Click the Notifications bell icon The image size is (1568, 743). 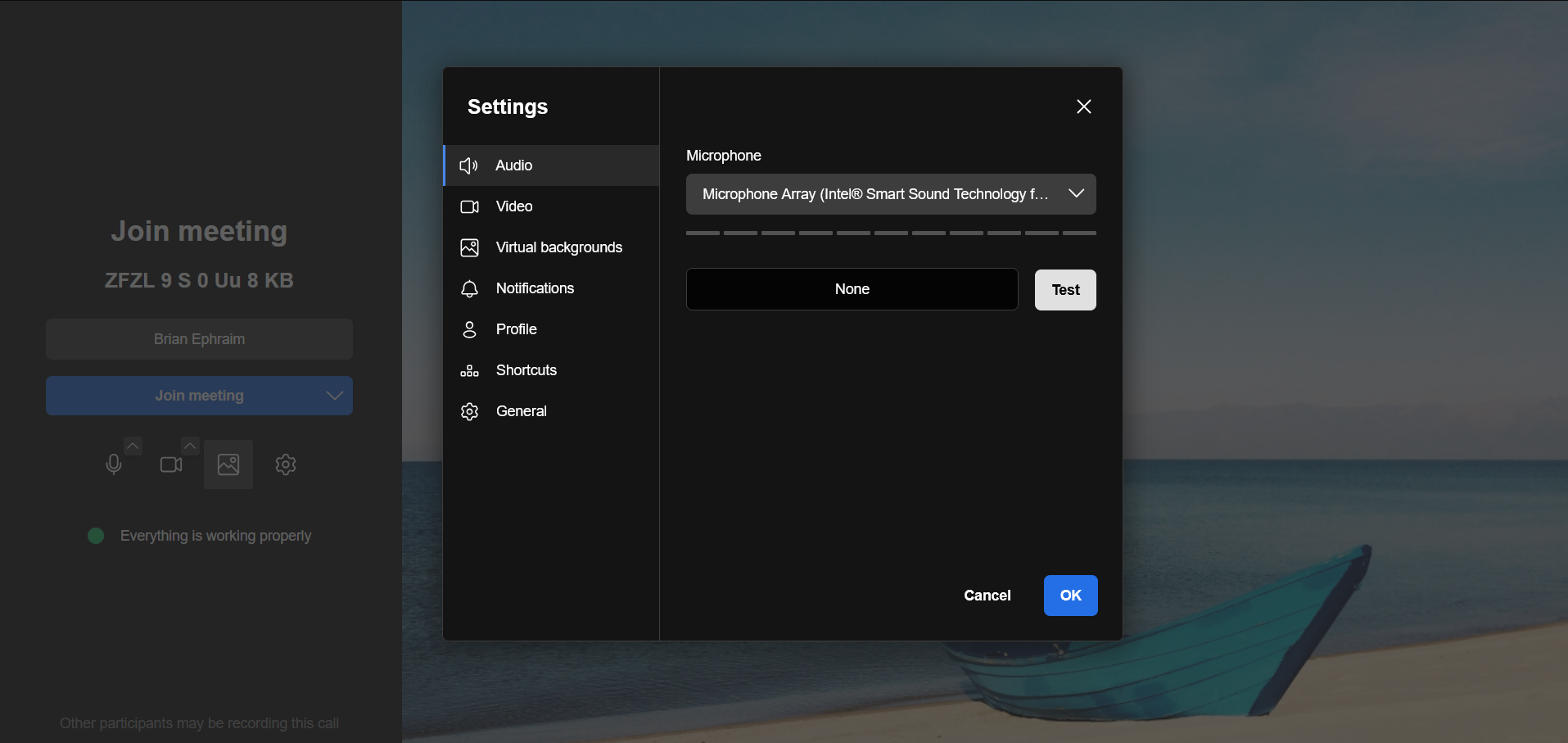[x=469, y=288]
